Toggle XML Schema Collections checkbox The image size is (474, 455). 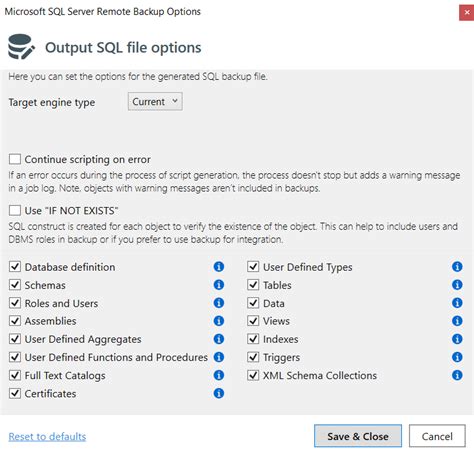pos(253,375)
